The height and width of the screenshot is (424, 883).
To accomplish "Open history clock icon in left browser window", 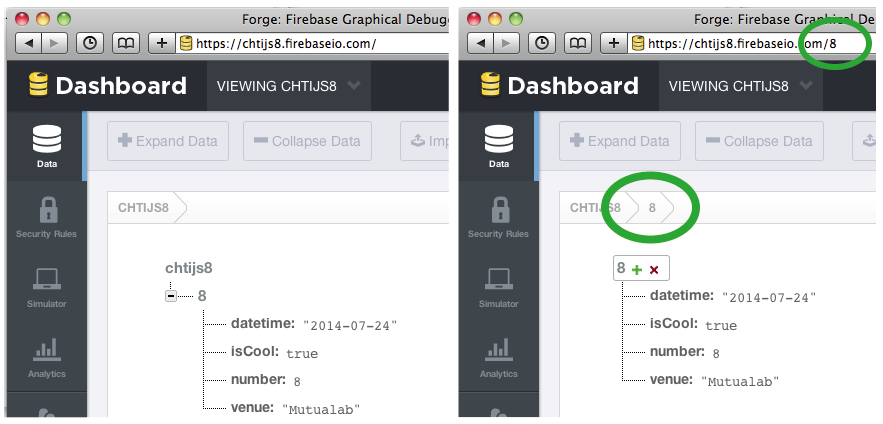I will point(90,43).
